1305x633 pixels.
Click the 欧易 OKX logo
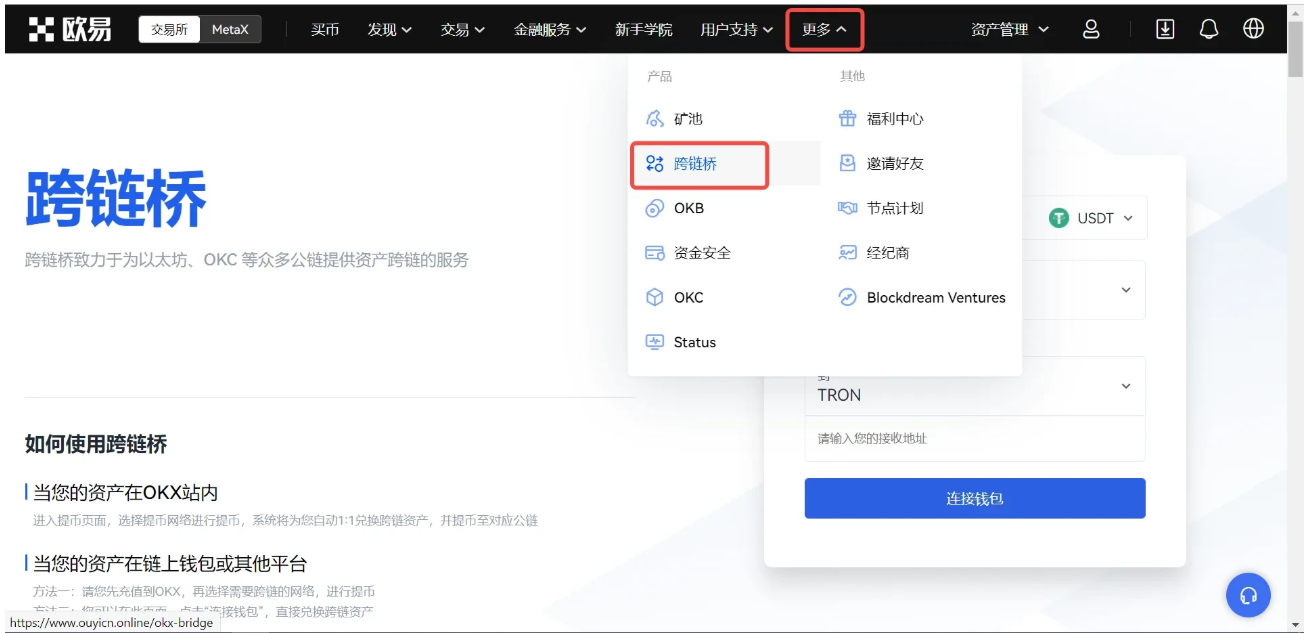pyautogui.click(x=70, y=30)
